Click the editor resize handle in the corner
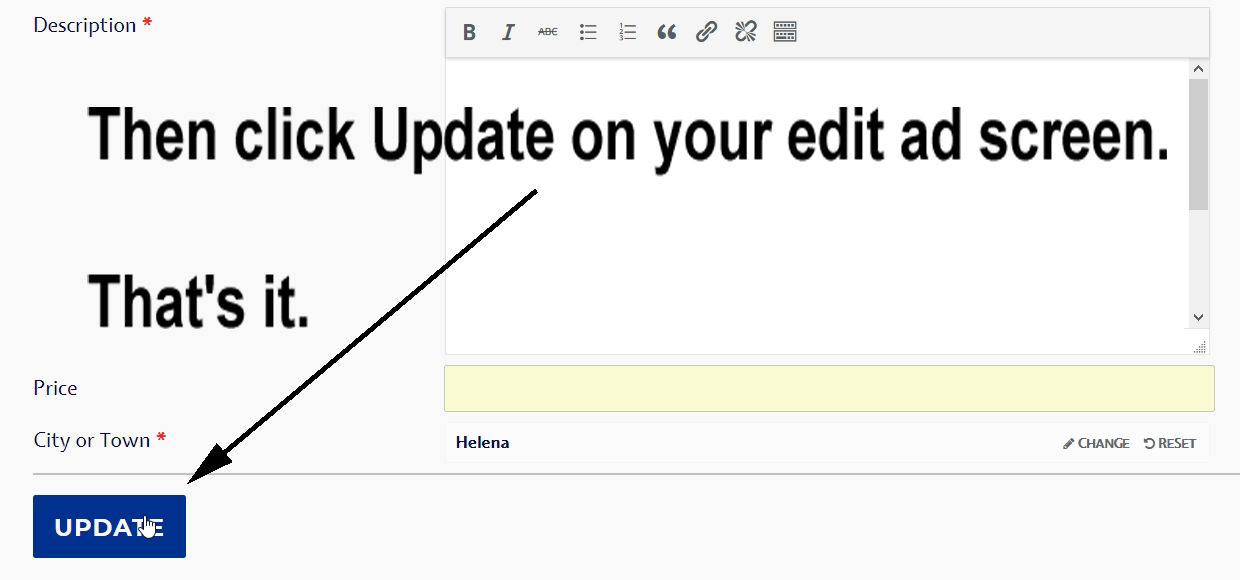Viewport: 1240px width, 580px height. (x=1201, y=346)
